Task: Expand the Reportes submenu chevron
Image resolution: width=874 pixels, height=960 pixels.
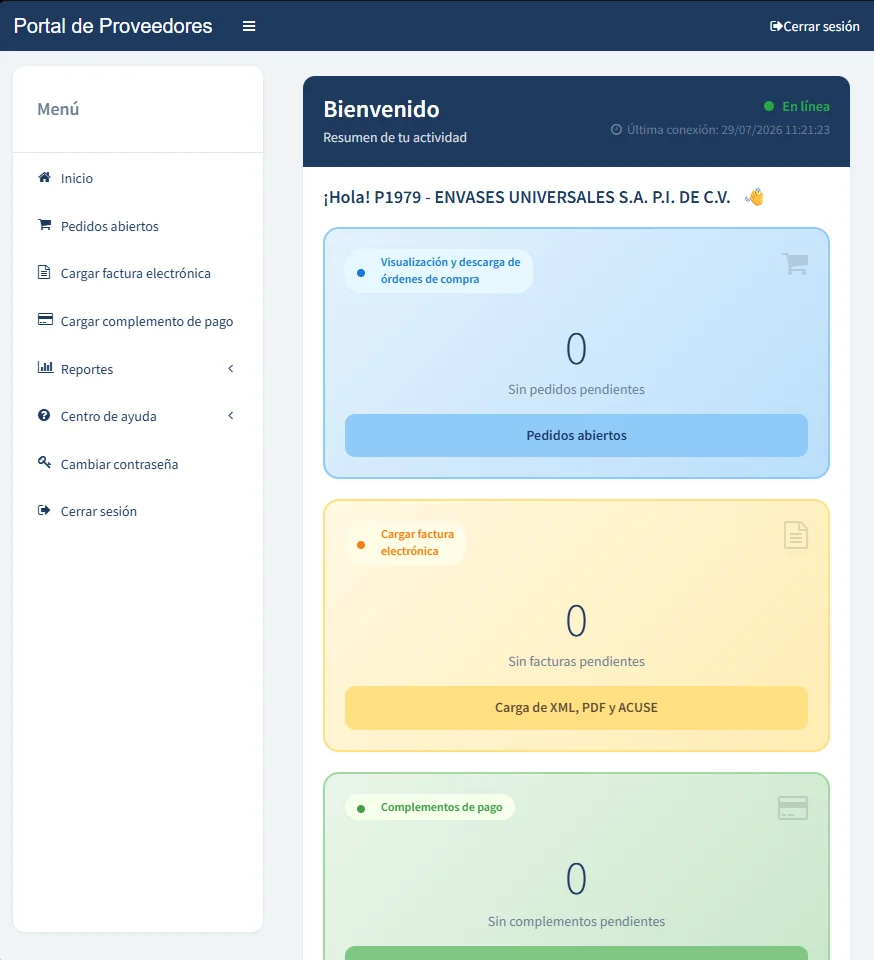Action: point(231,368)
